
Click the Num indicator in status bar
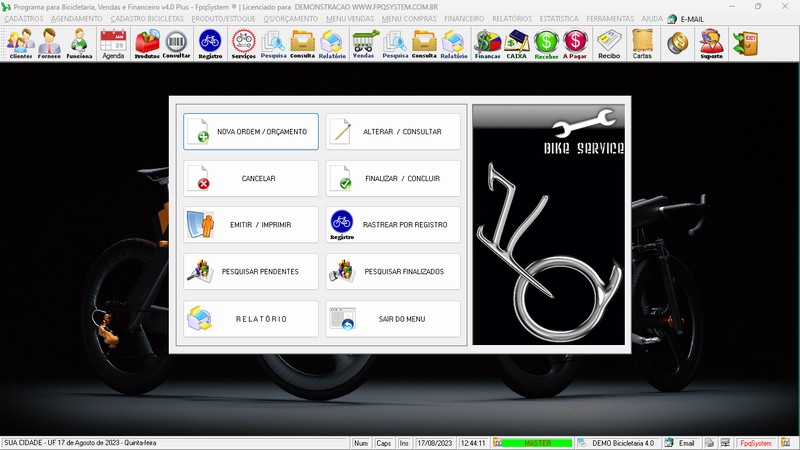pos(361,443)
